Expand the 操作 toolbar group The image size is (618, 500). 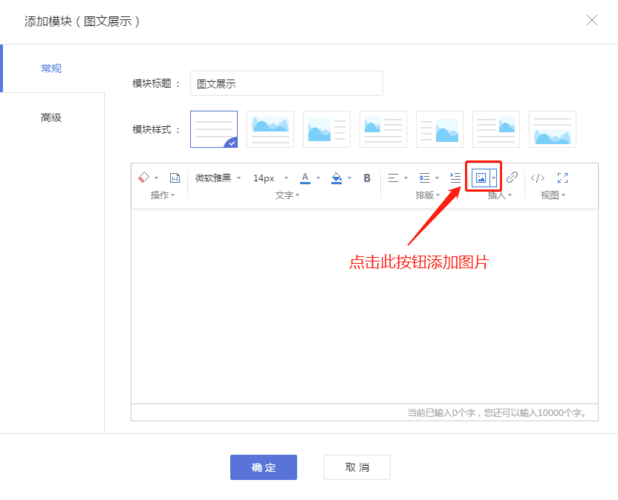pyautogui.click(x=162, y=195)
